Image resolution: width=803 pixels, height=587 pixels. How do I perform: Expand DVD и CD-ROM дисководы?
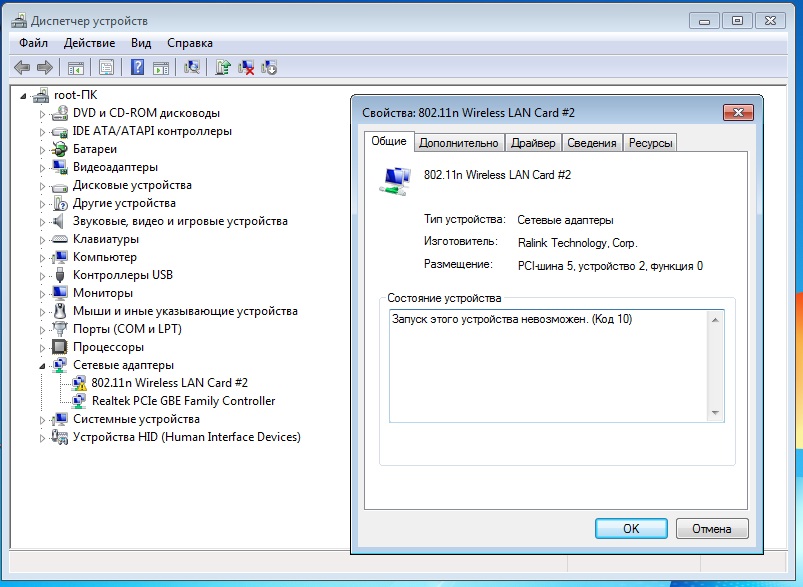(x=43, y=114)
